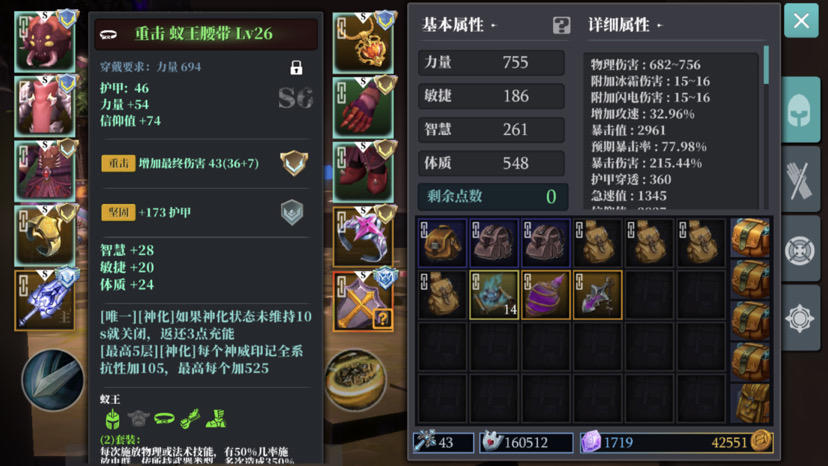Open the target crosshair sidebar icon
Viewport: 828px width, 466px height.
(801, 250)
